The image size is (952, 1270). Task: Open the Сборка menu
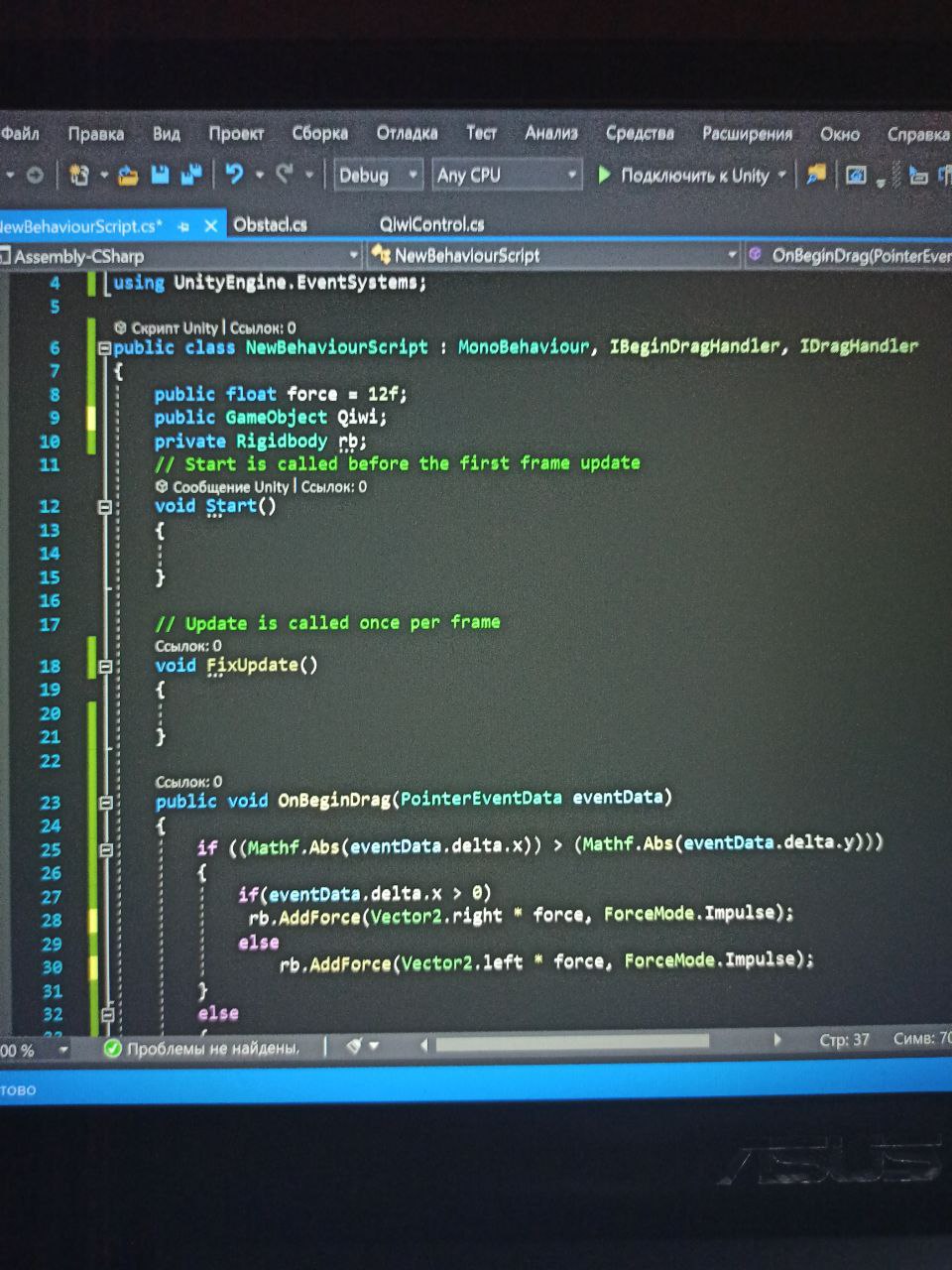click(x=319, y=133)
